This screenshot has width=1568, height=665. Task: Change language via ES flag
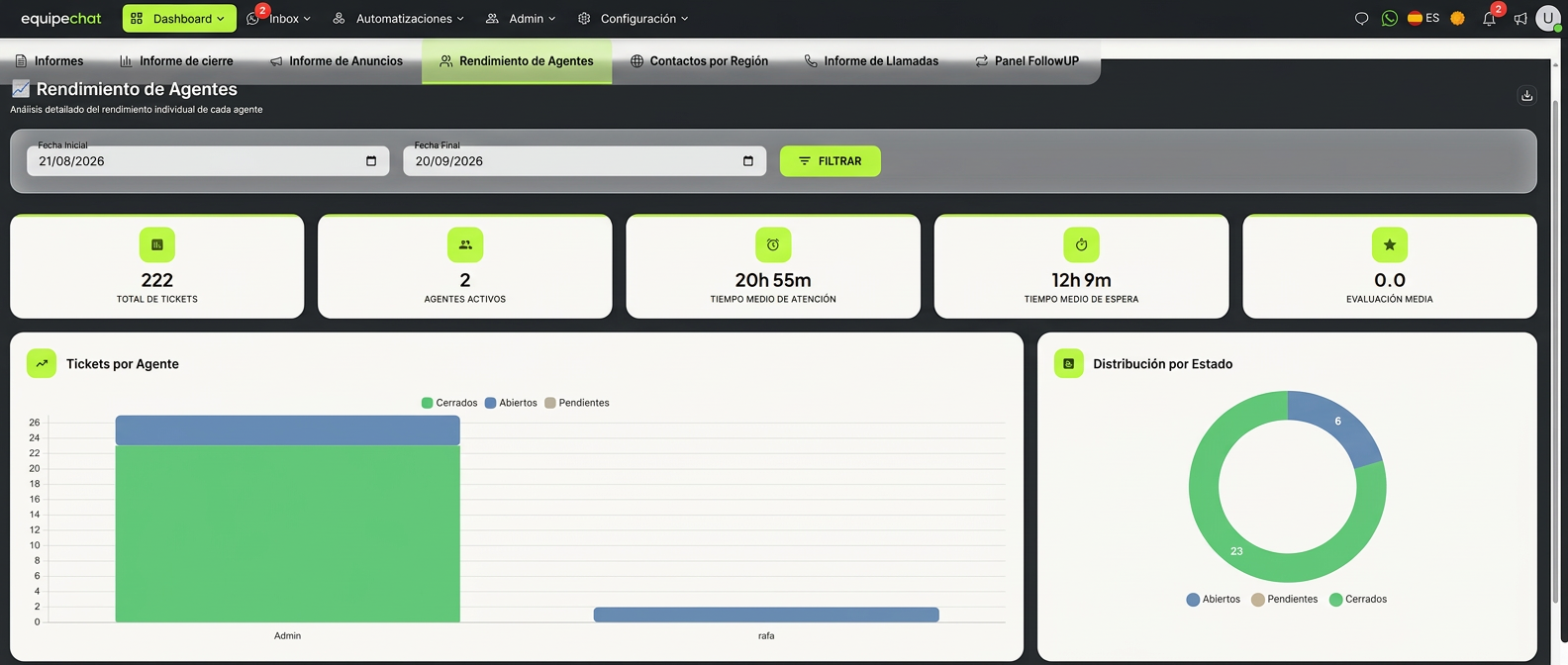click(x=1423, y=19)
